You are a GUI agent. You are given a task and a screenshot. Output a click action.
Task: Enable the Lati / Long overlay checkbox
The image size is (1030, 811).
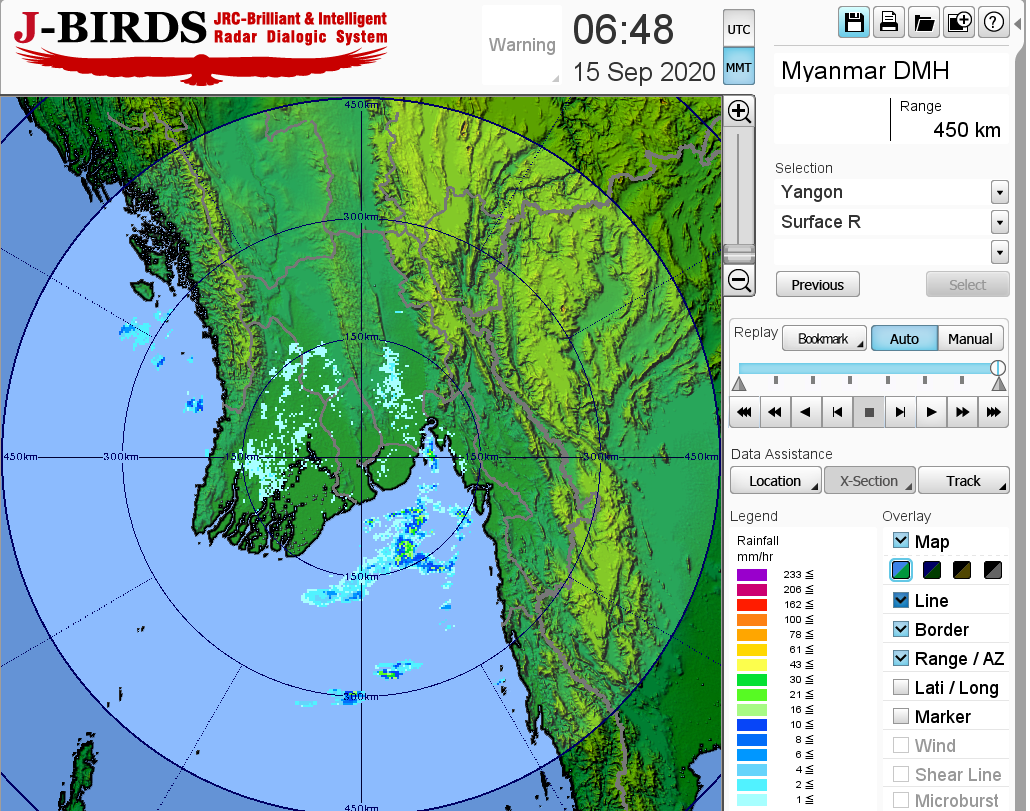[901, 688]
